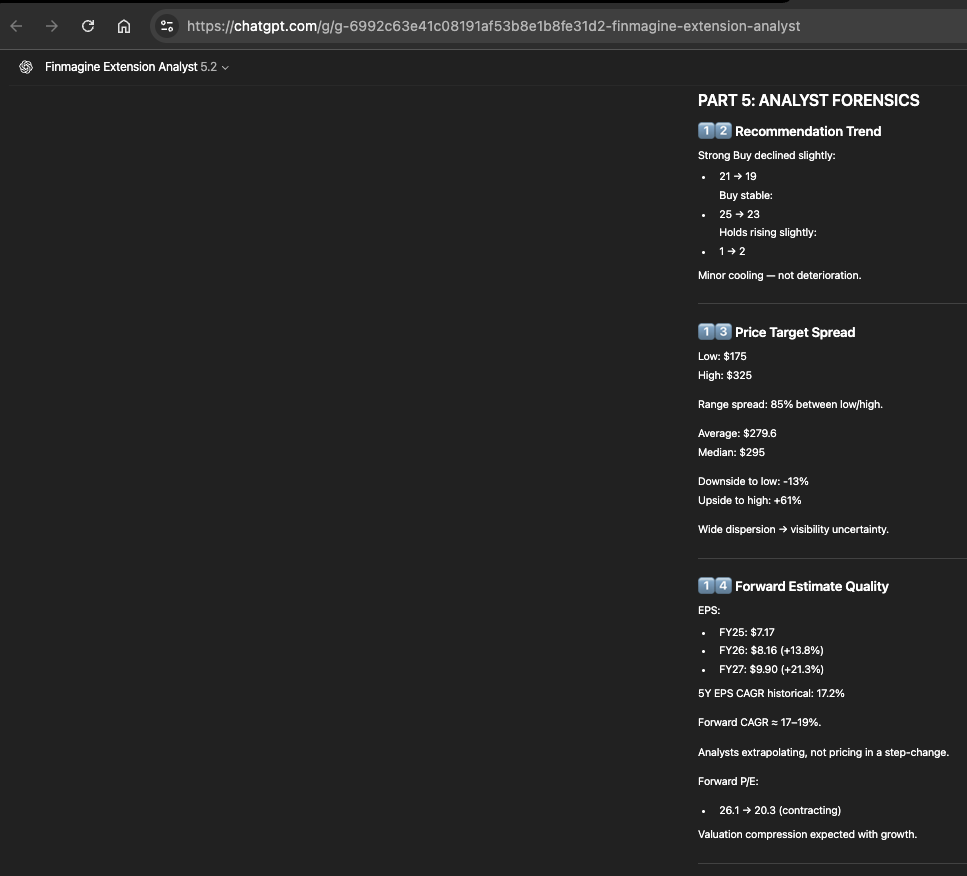Click keycap 13 emoji beside Price Target Spread

tap(714, 332)
